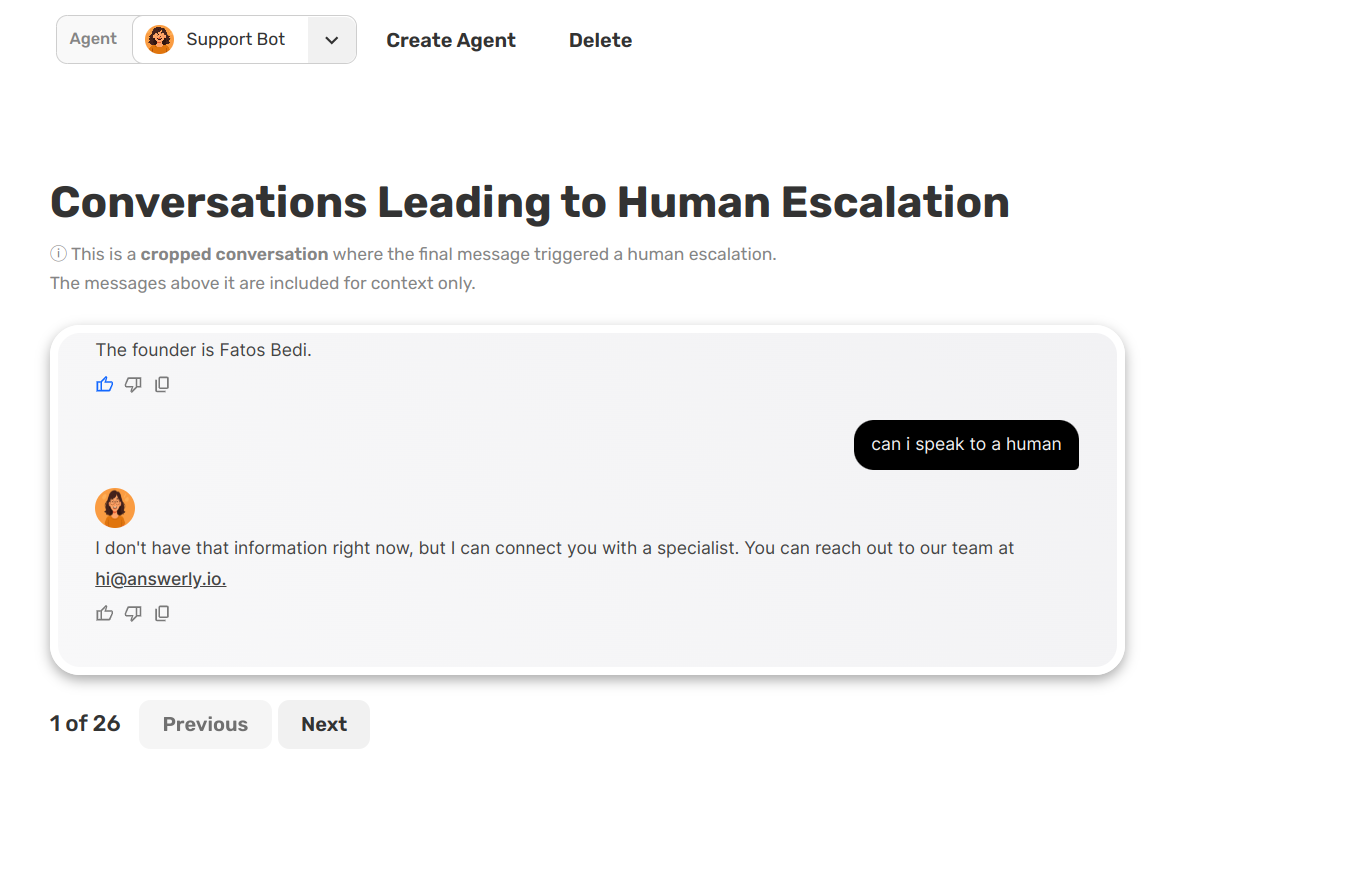Viewport: 1367px width, 882px height.
Task: Open the hi@answerly.io email link
Action: click(161, 578)
